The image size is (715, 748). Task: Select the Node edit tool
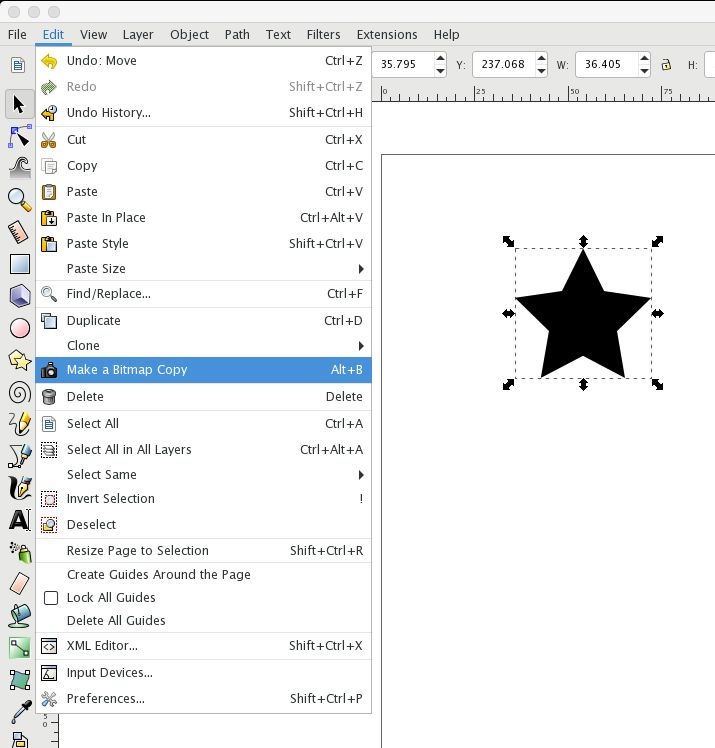[19, 136]
